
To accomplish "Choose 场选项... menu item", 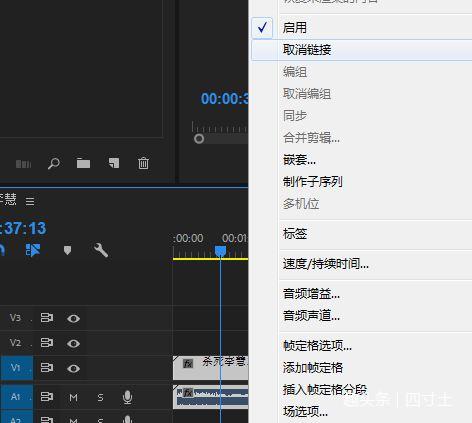I will pos(362,412).
